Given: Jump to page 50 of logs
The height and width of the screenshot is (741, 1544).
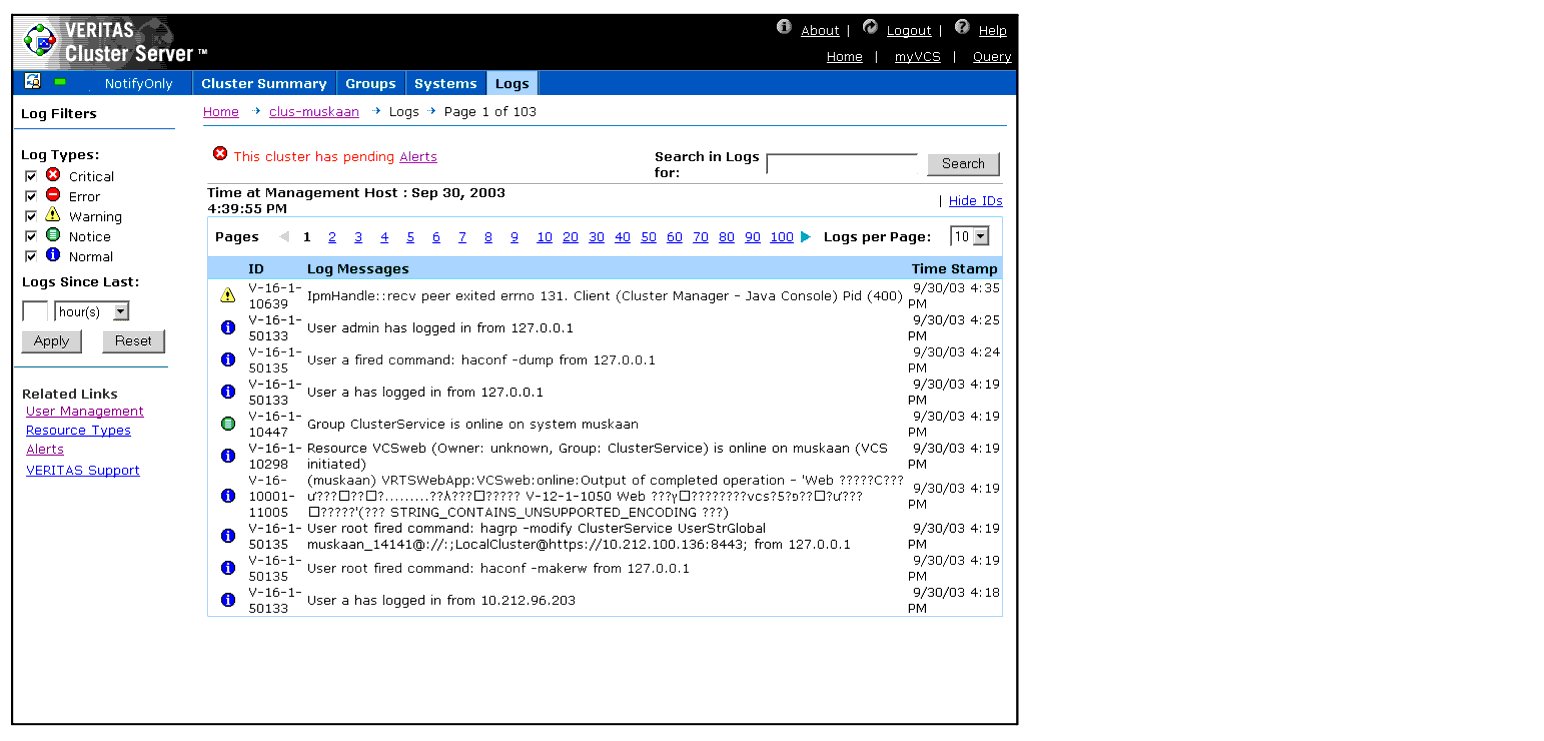Looking at the screenshot, I should (648, 237).
